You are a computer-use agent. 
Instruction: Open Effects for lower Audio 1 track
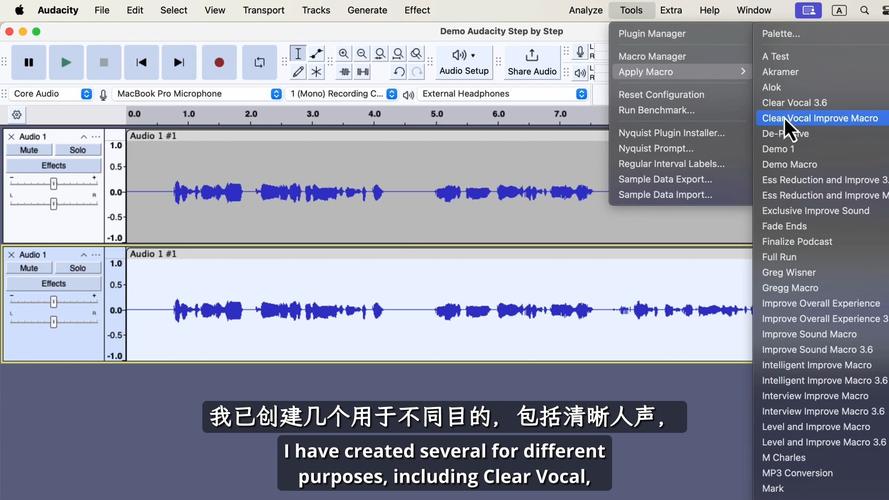pyautogui.click(x=53, y=283)
